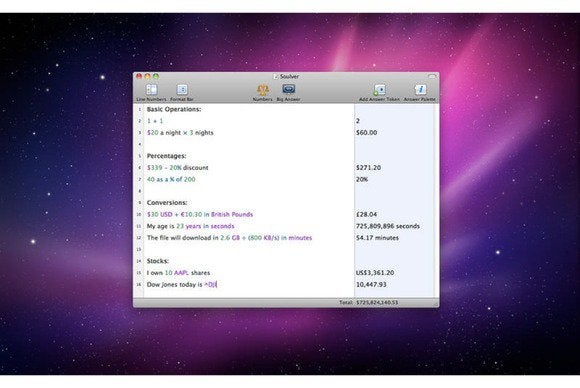Click the 'My age is 23 years in seconds' line
This screenshot has width=580, height=388.
tap(190, 226)
